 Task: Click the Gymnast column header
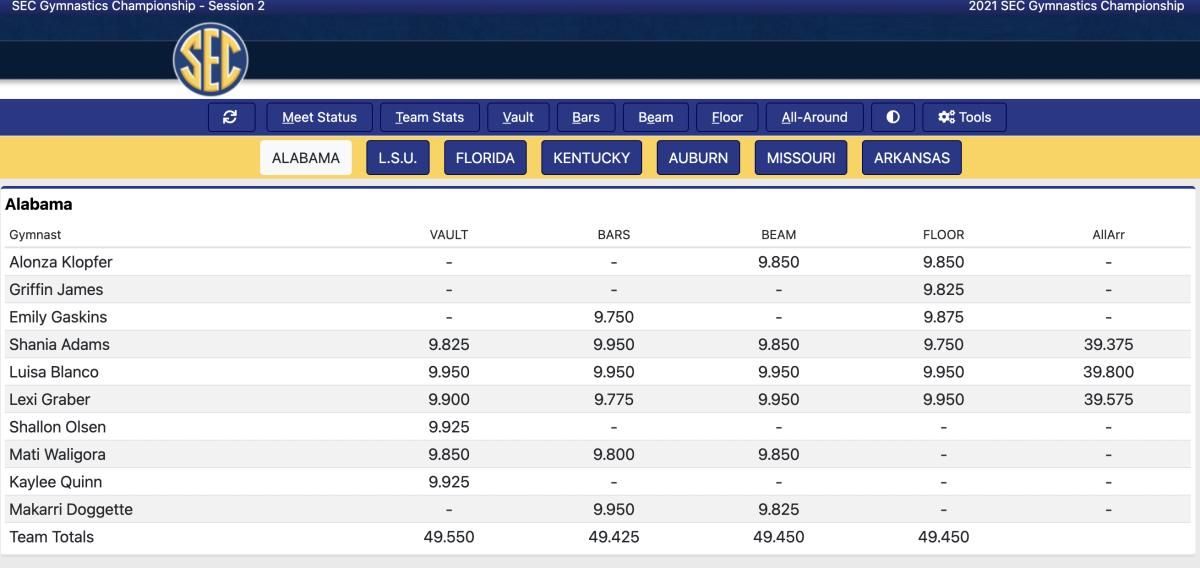35,235
